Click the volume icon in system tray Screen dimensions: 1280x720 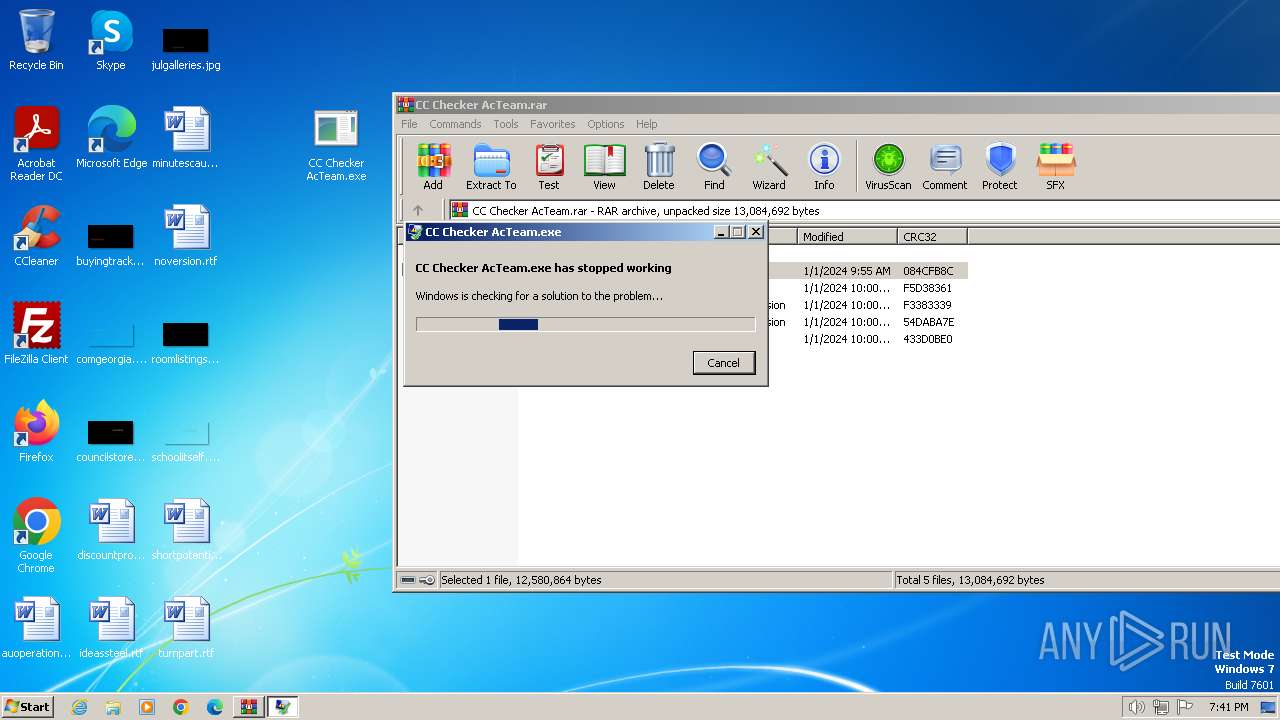tap(1136, 707)
